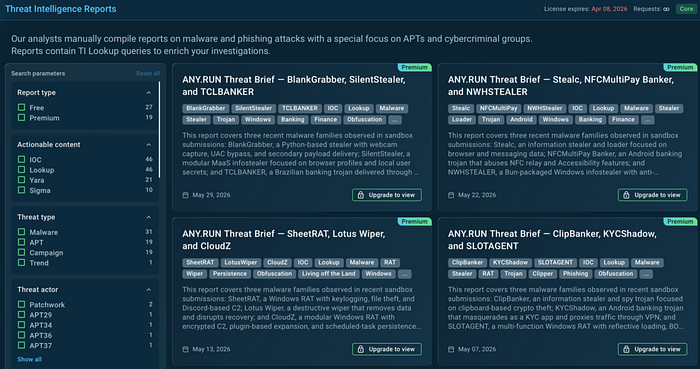Collapse the Threat type section
Viewport: 700px width, 369px height.
(x=149, y=217)
